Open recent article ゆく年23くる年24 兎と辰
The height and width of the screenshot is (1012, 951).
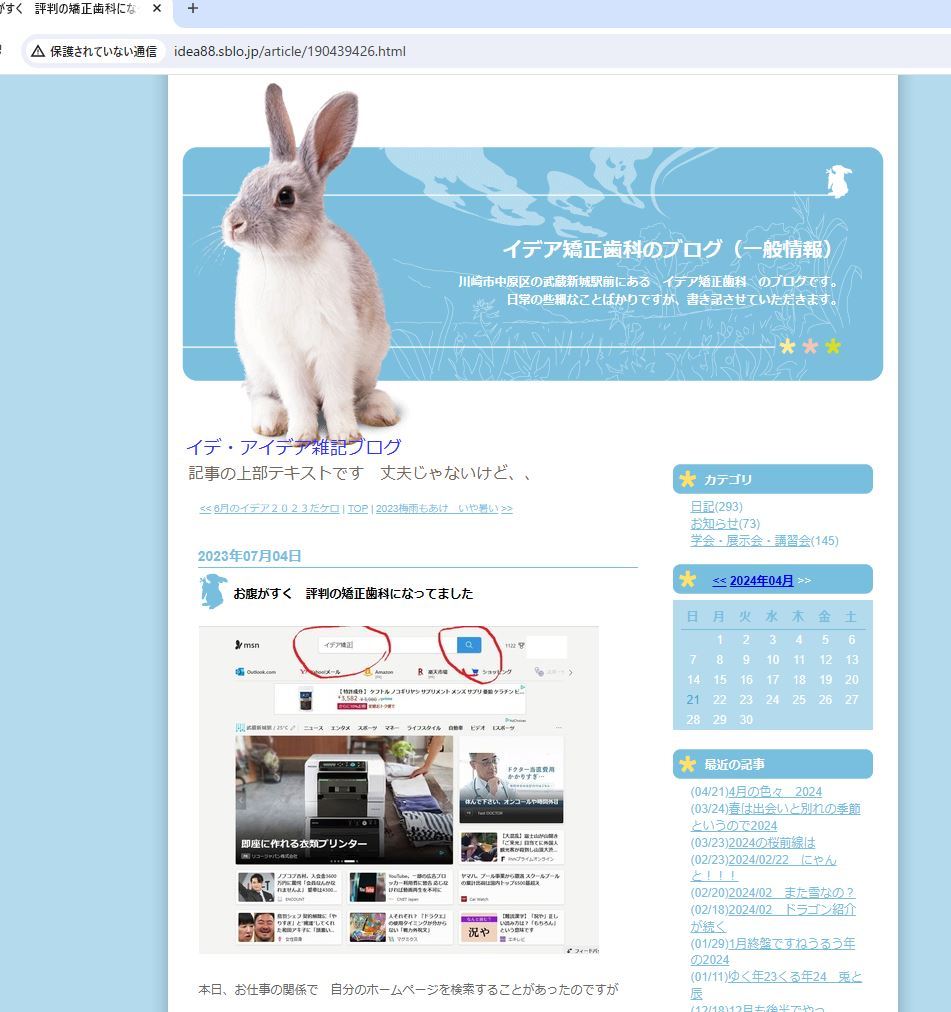[x=776, y=985]
